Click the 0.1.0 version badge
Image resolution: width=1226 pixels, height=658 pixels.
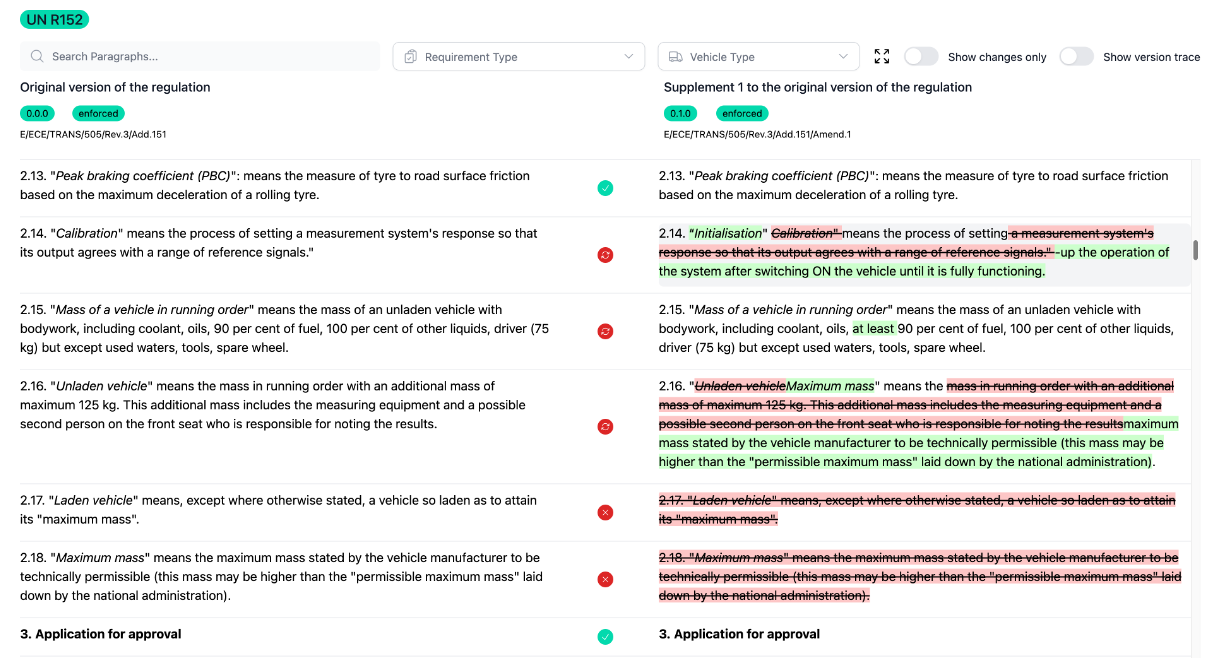680,113
